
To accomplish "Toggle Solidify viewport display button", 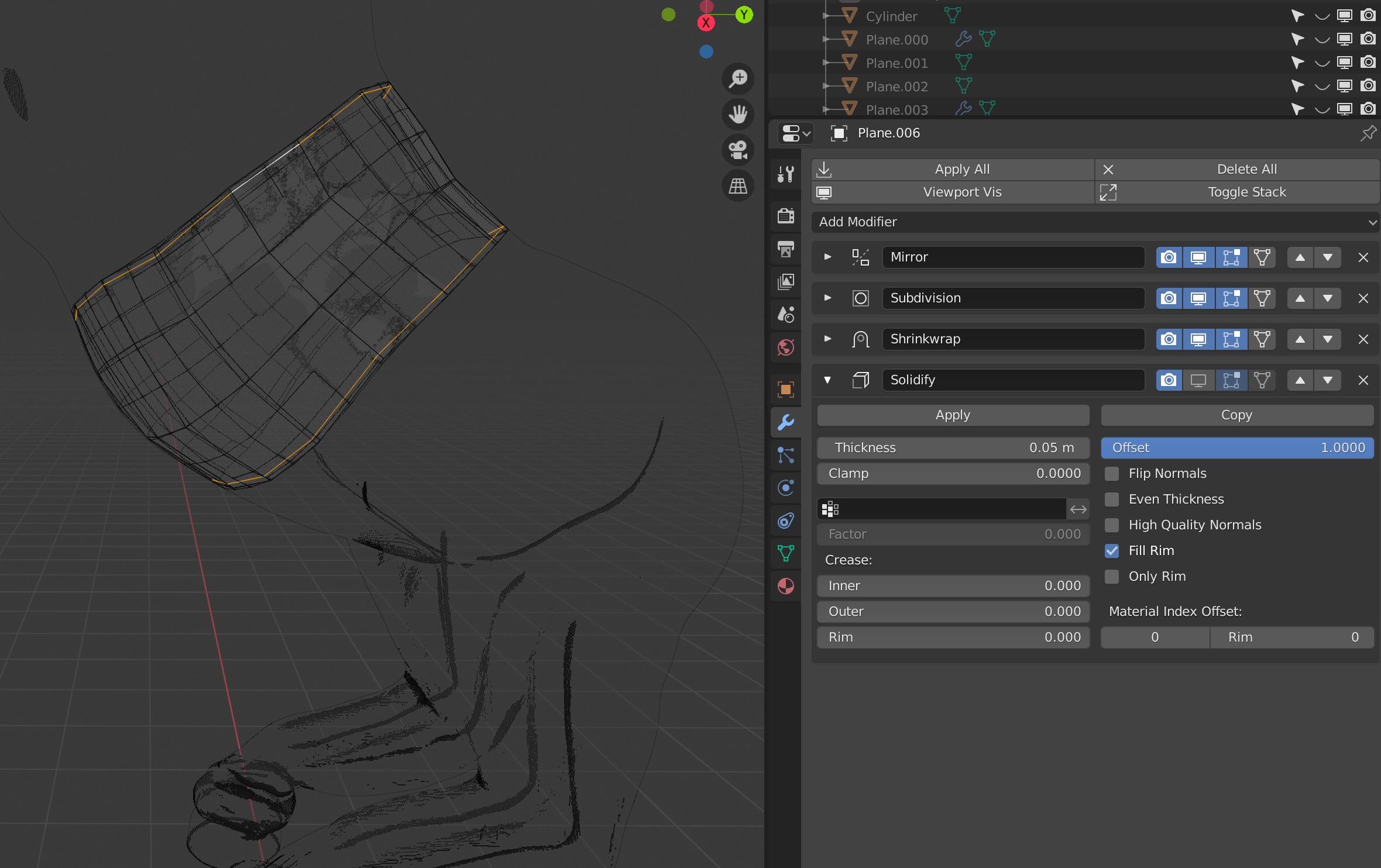I will pos(1198,380).
